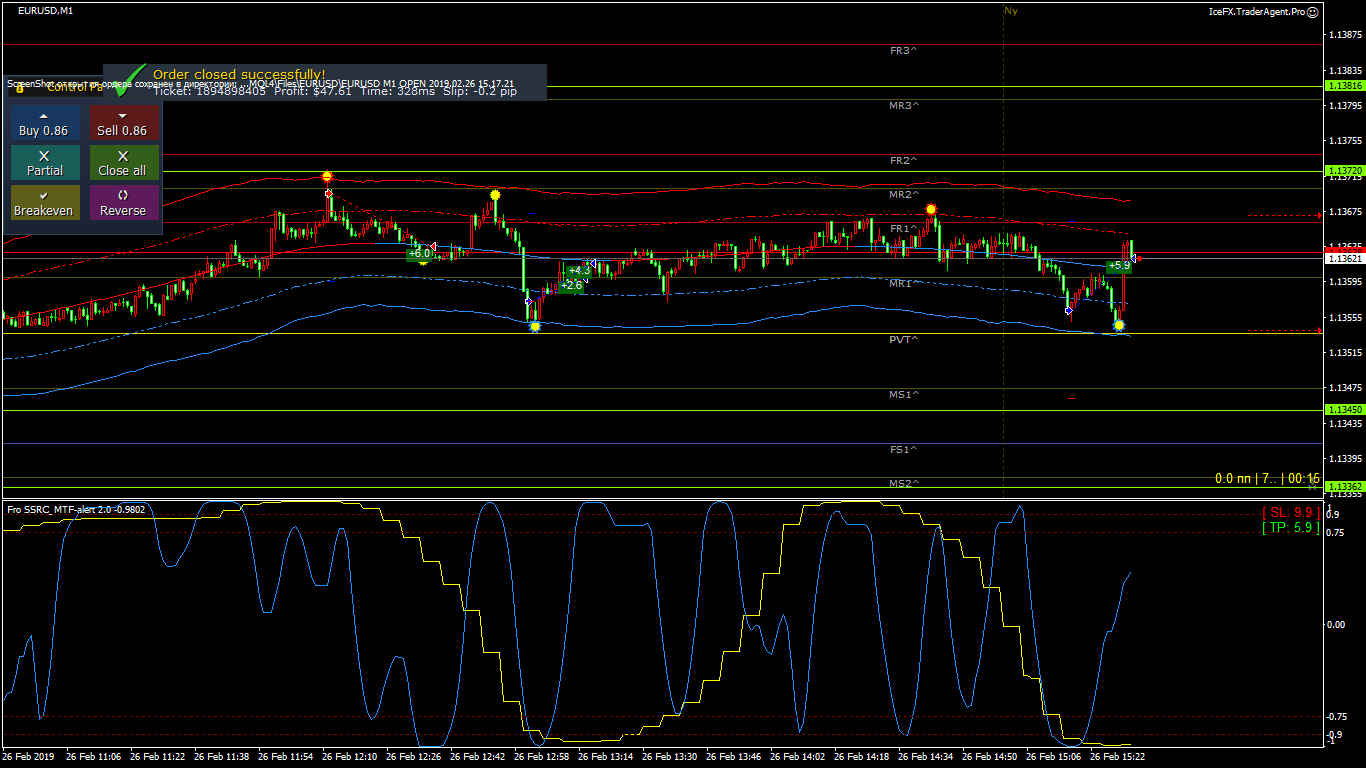
Task: Click the 0.00 indicator scale value
Action: click(1335, 625)
